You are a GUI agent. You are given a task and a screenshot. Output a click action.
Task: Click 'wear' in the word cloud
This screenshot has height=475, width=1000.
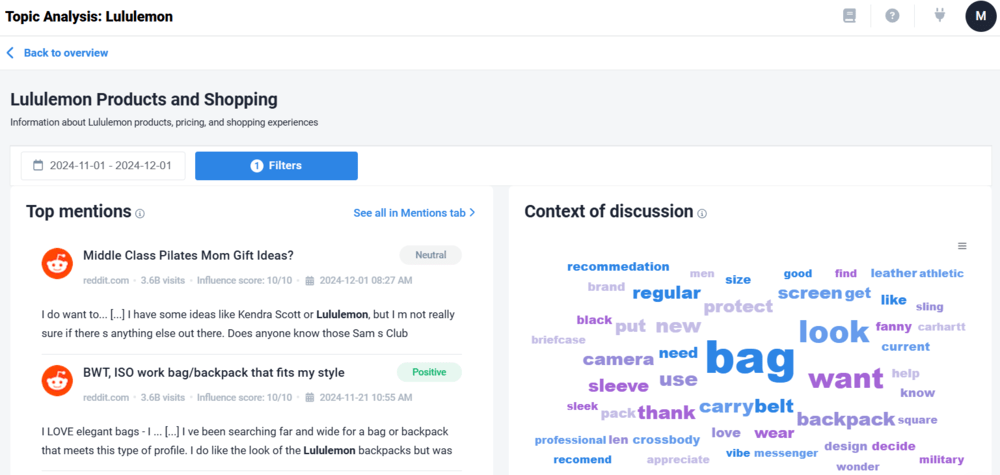[x=774, y=434]
